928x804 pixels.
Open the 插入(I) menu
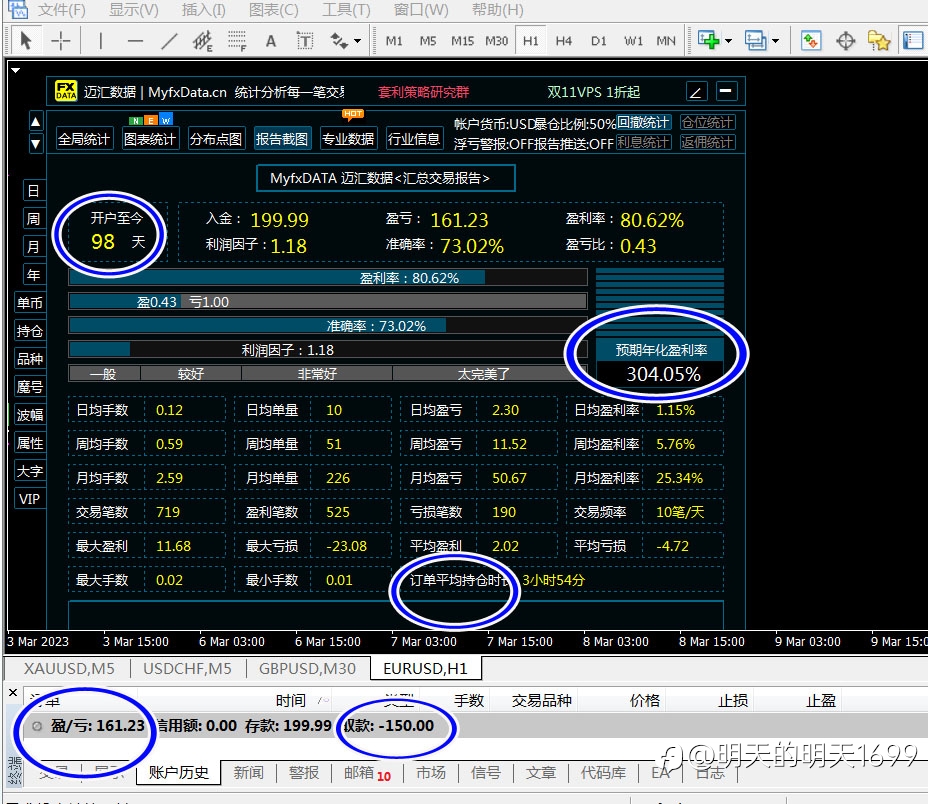204,9
